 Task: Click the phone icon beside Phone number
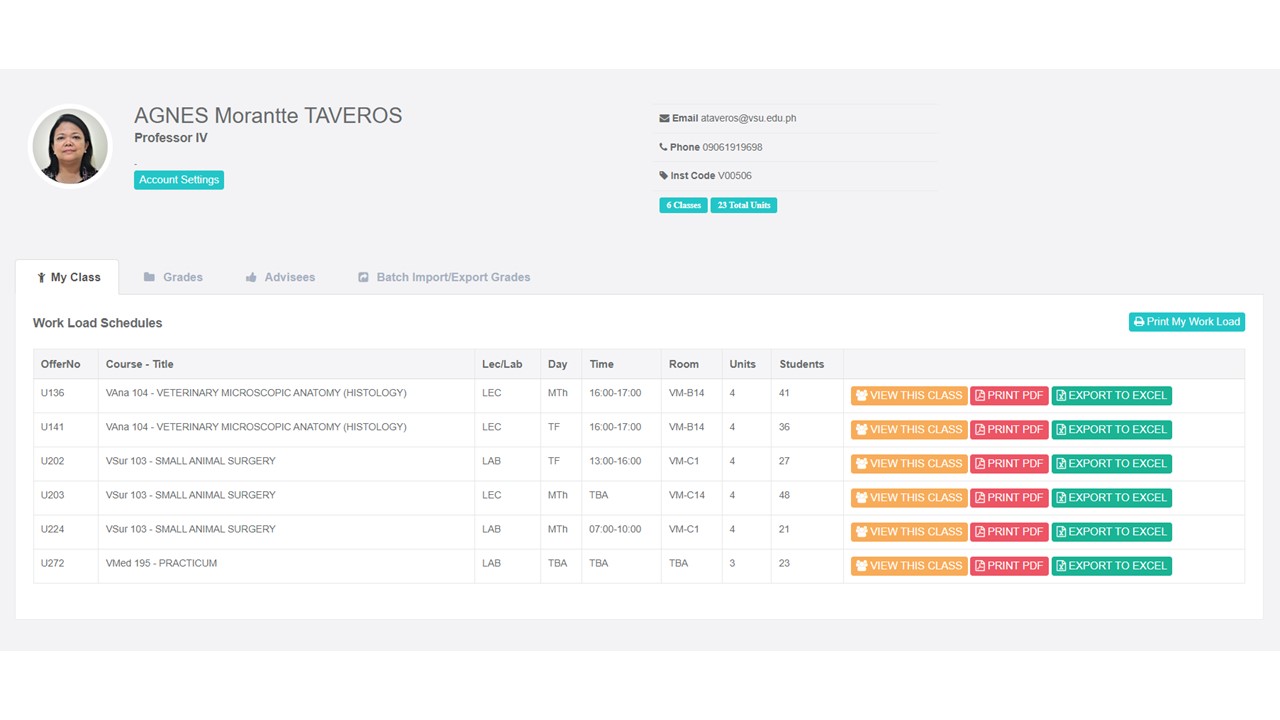click(x=663, y=147)
